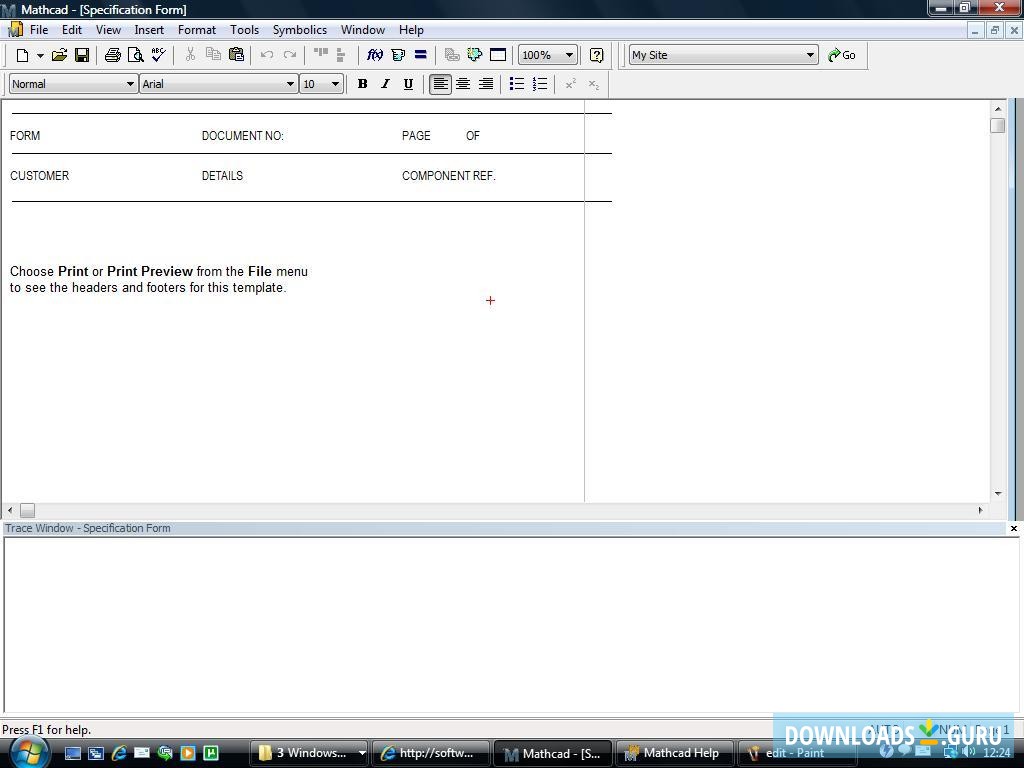Expand the My Site address dropdown
This screenshot has height=768, width=1024.
click(810, 56)
